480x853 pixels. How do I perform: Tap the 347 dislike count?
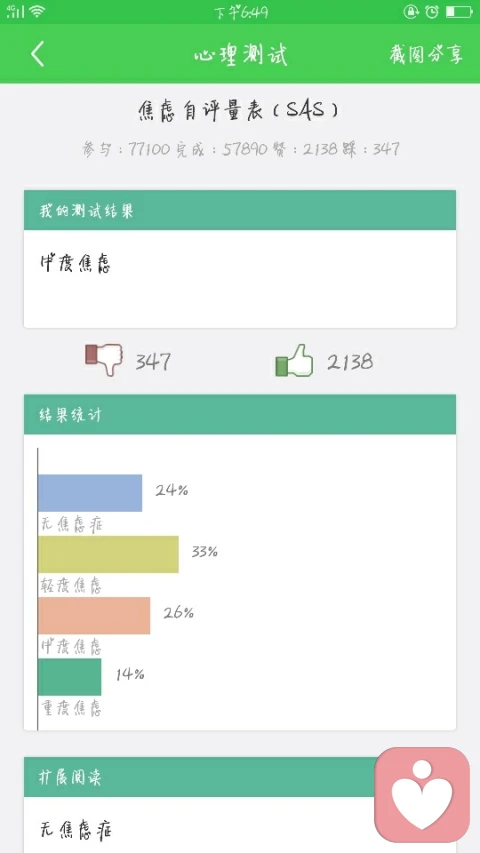pyautogui.click(x=153, y=361)
